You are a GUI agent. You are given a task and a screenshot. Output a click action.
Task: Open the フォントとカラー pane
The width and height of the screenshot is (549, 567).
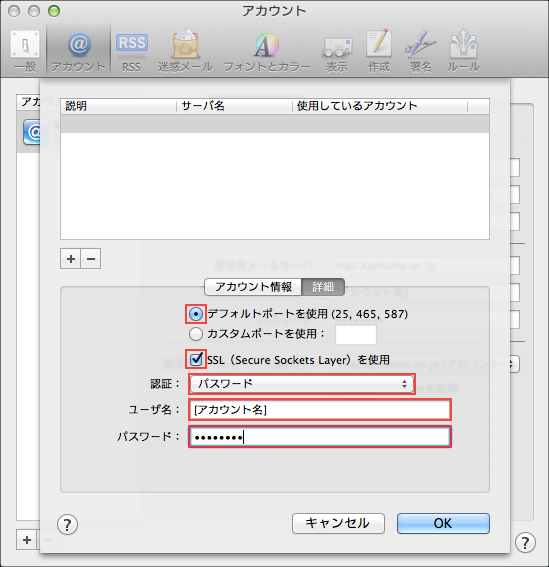point(267,51)
